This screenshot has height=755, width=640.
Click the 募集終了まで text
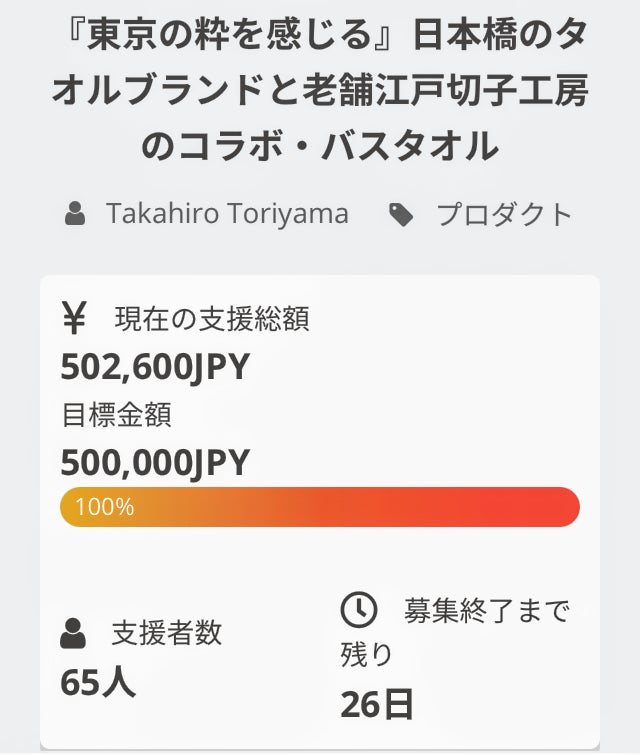pos(486,609)
